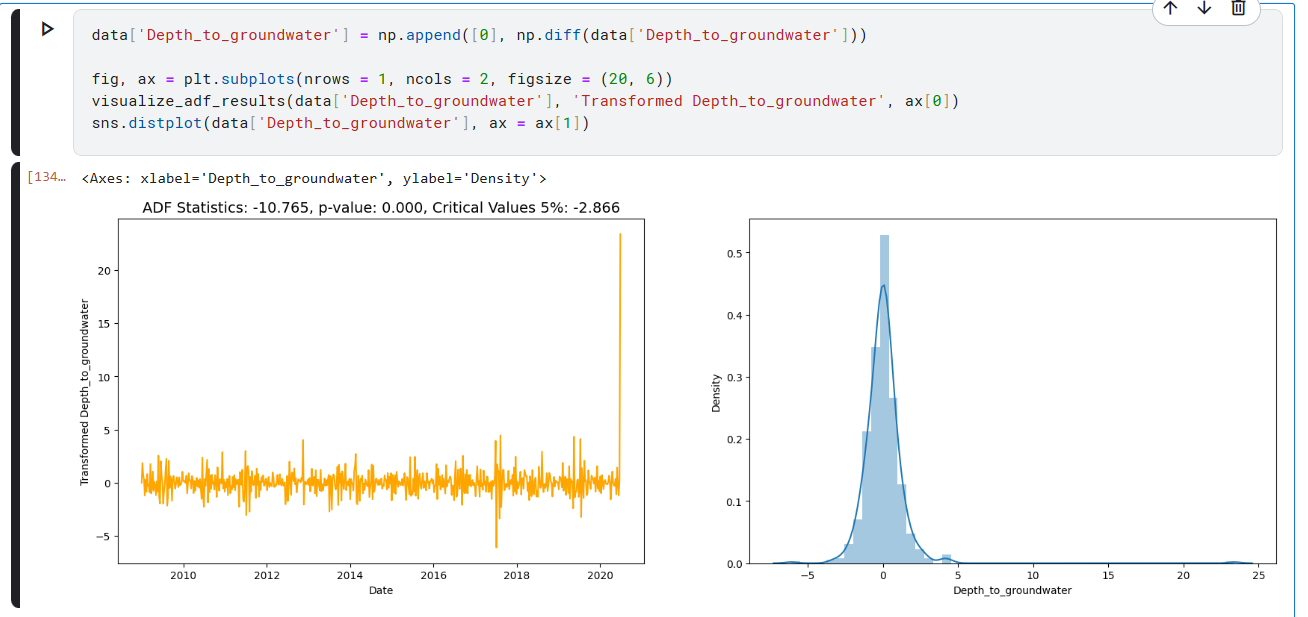Click the Date x-axis label
This screenshot has width=1308, height=617.
click(x=381, y=590)
